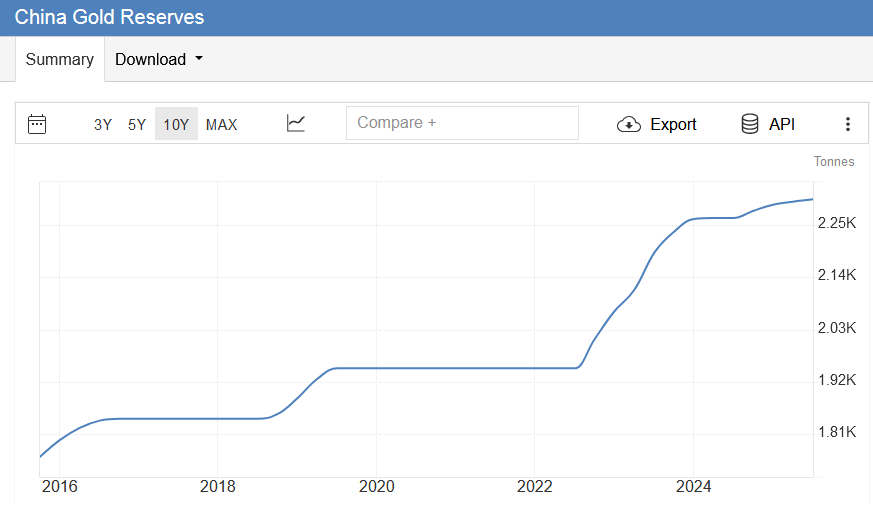The height and width of the screenshot is (506, 873).
Task: Select the 5Y time range
Action: coord(136,124)
